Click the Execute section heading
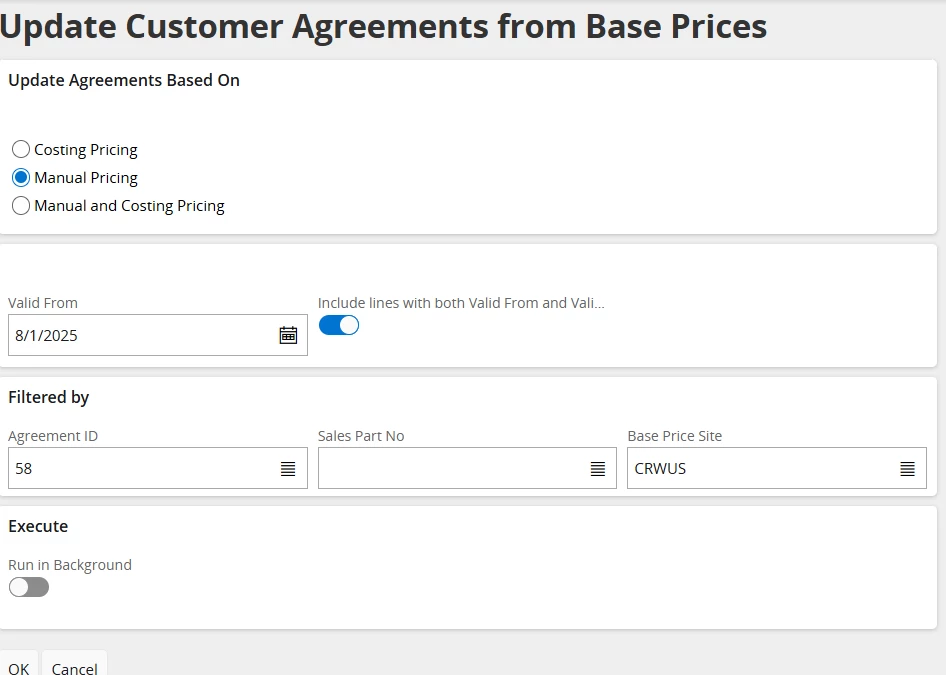This screenshot has height=675, width=946. tap(38, 526)
